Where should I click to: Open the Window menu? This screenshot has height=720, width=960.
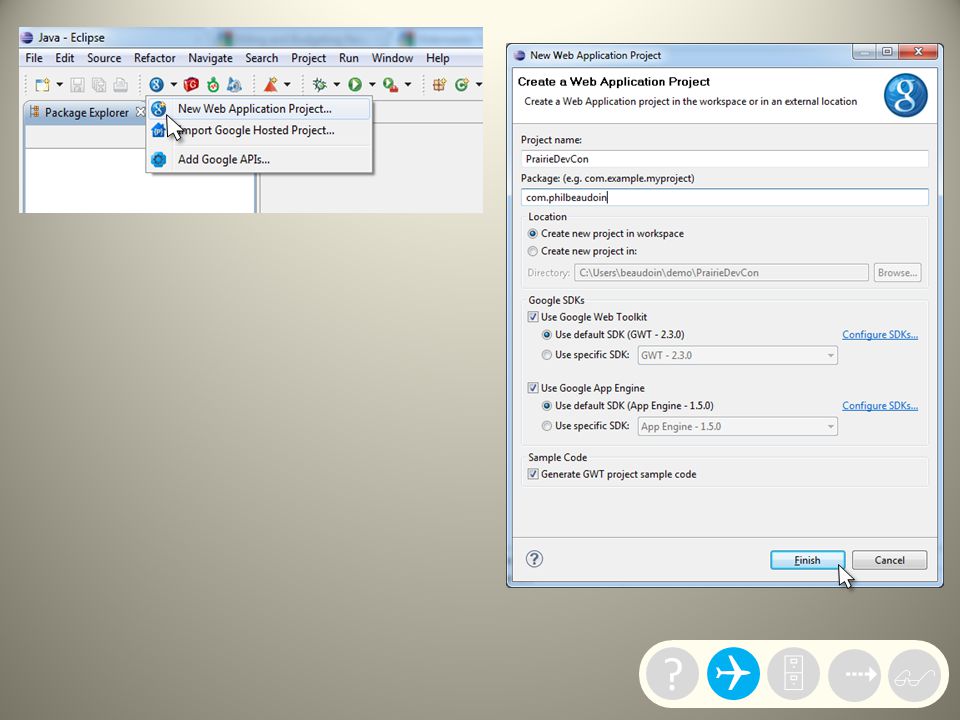coord(392,58)
